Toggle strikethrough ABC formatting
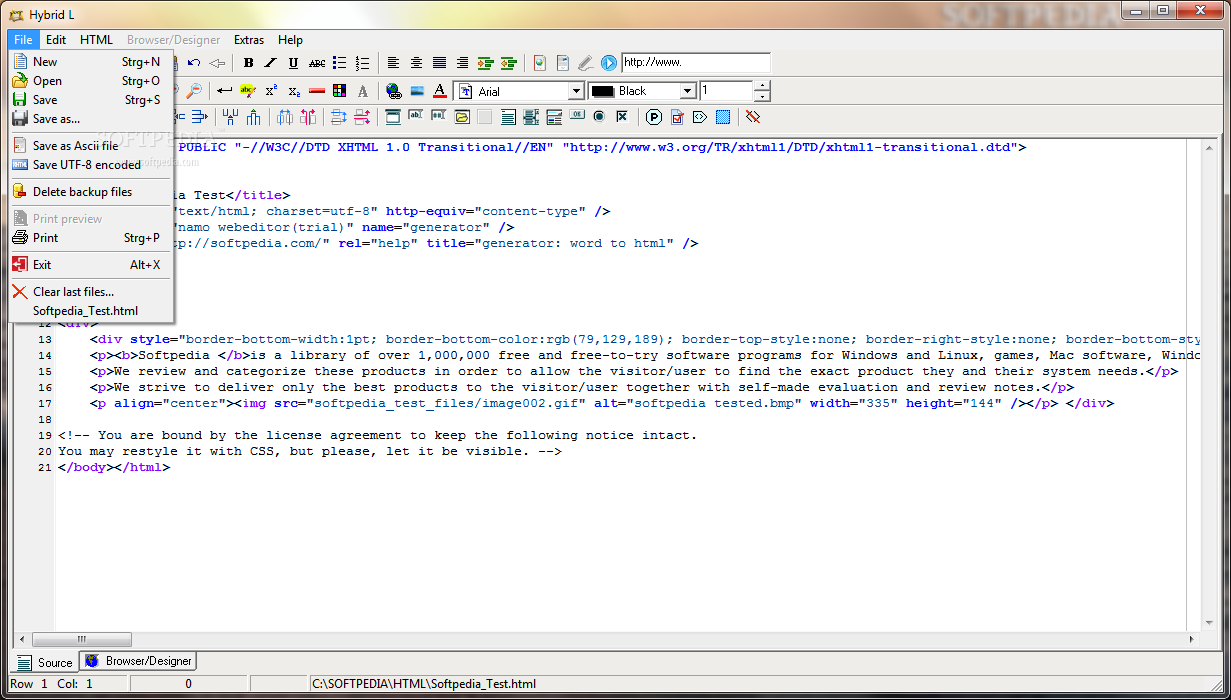The height and width of the screenshot is (700, 1231). (317, 63)
